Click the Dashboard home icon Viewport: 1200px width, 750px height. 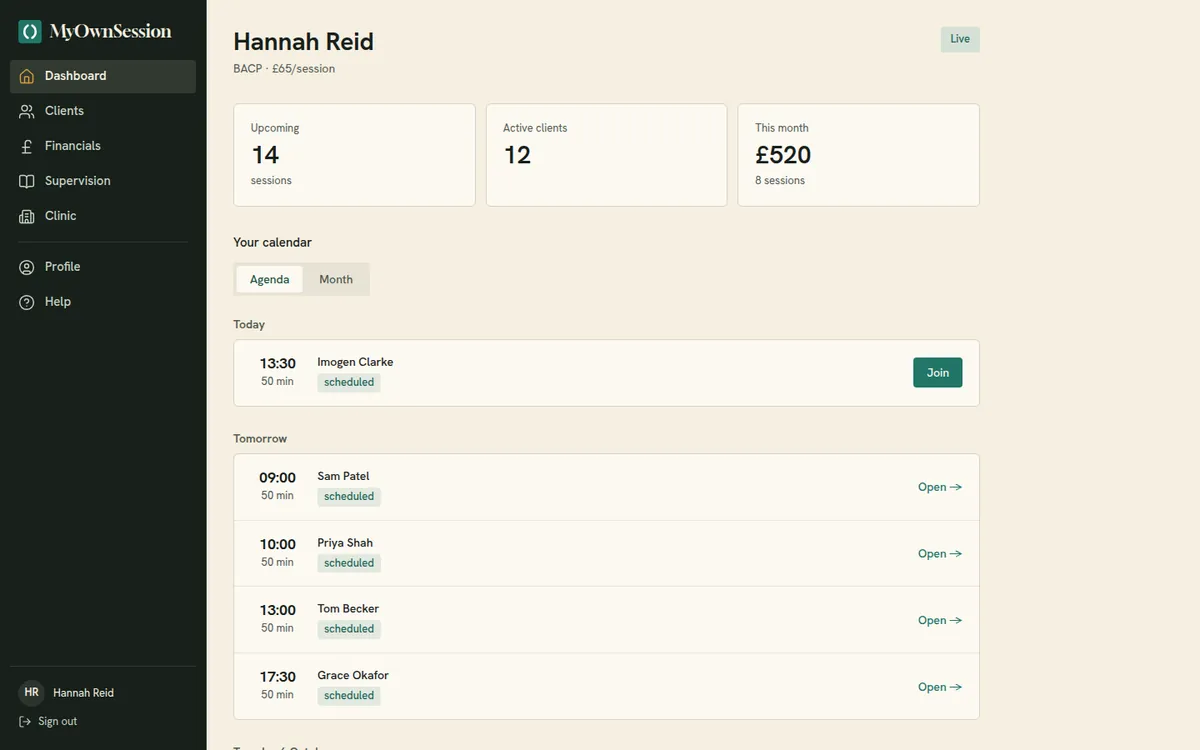(27, 76)
